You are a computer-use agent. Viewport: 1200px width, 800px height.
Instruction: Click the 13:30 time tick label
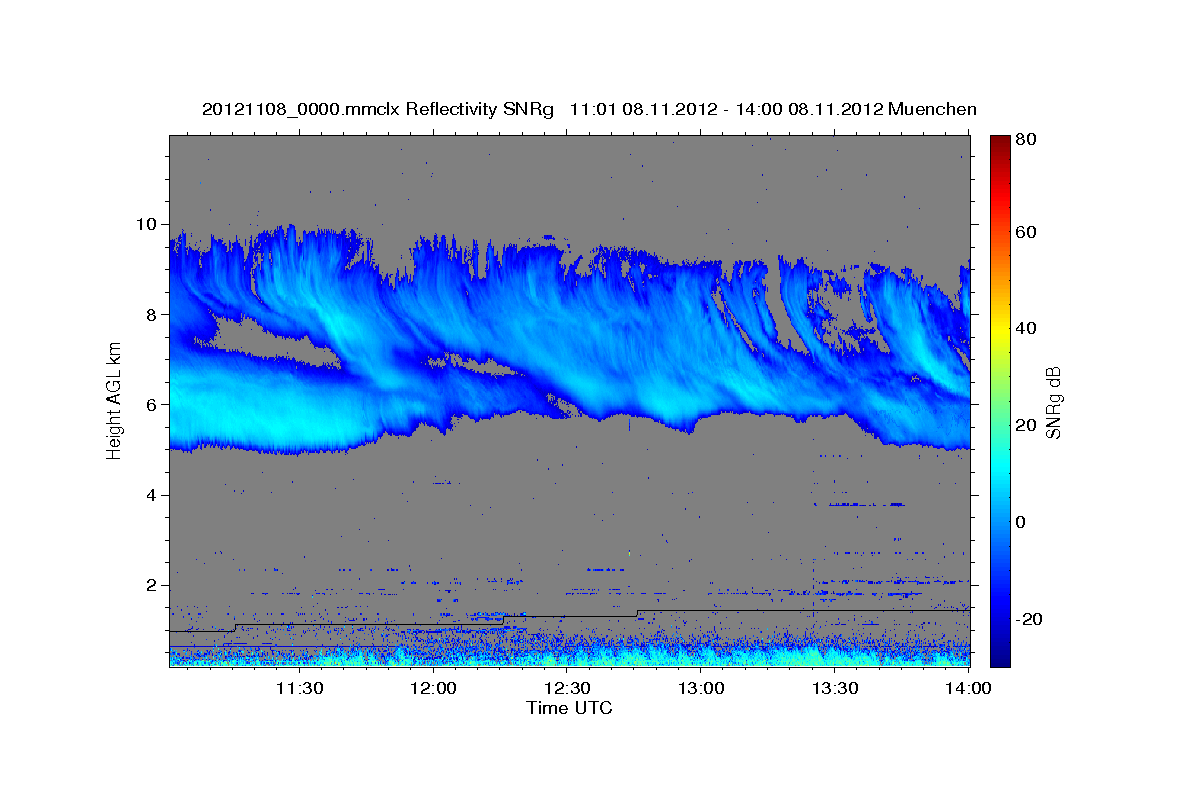tap(835, 688)
